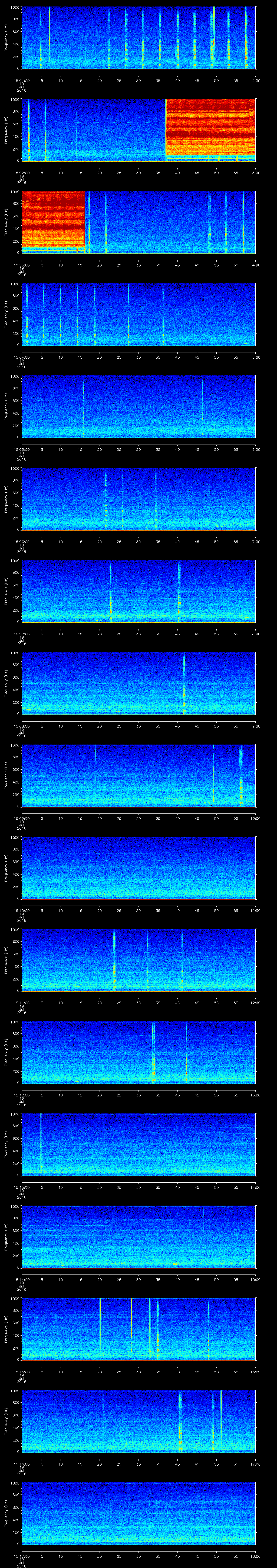277x1568 pixels.
Task: Select the spectrogram plot starting at 15:15:00
Action: tap(139, 1328)
